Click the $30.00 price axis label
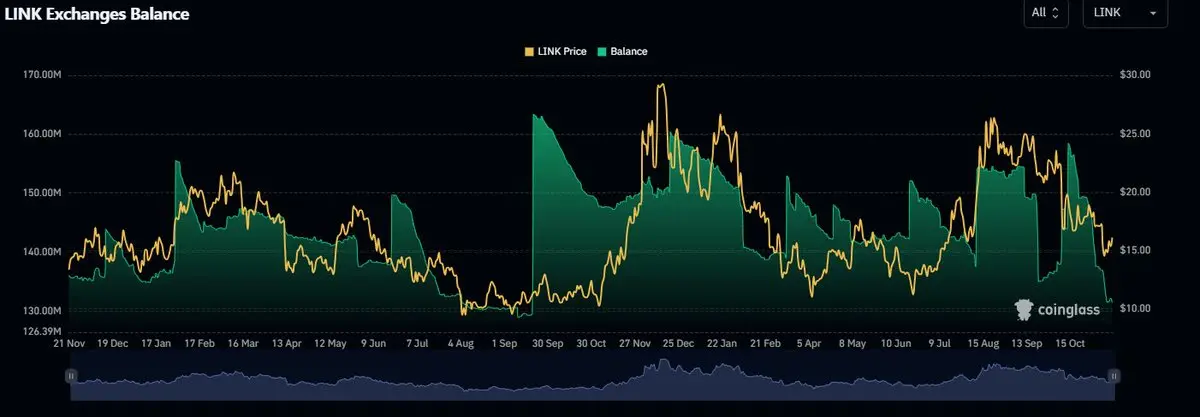The height and width of the screenshot is (417, 1200). pyautogui.click(x=1135, y=75)
